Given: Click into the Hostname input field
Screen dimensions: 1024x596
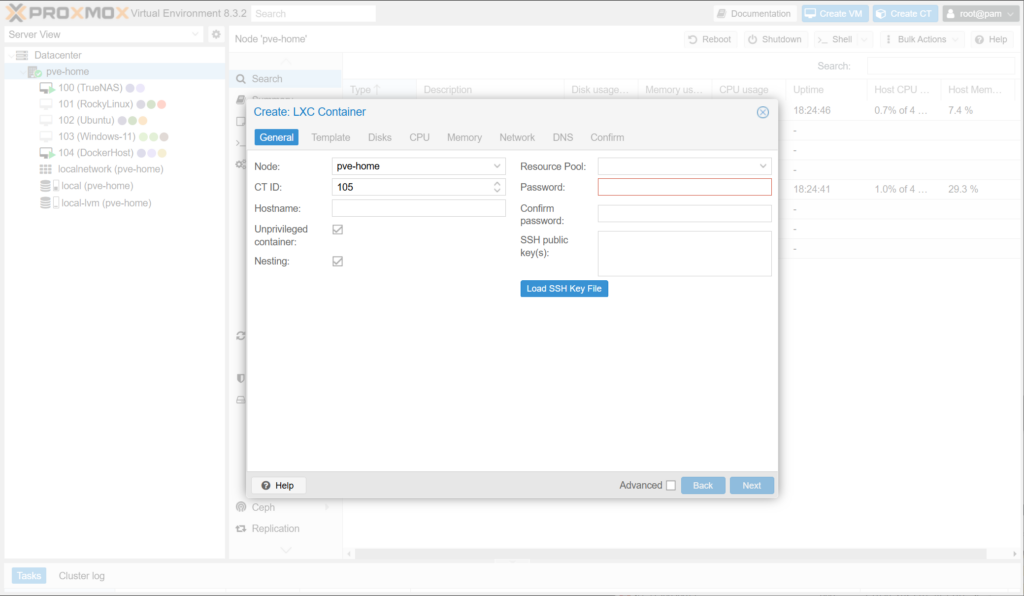Looking at the screenshot, I should click(418, 208).
